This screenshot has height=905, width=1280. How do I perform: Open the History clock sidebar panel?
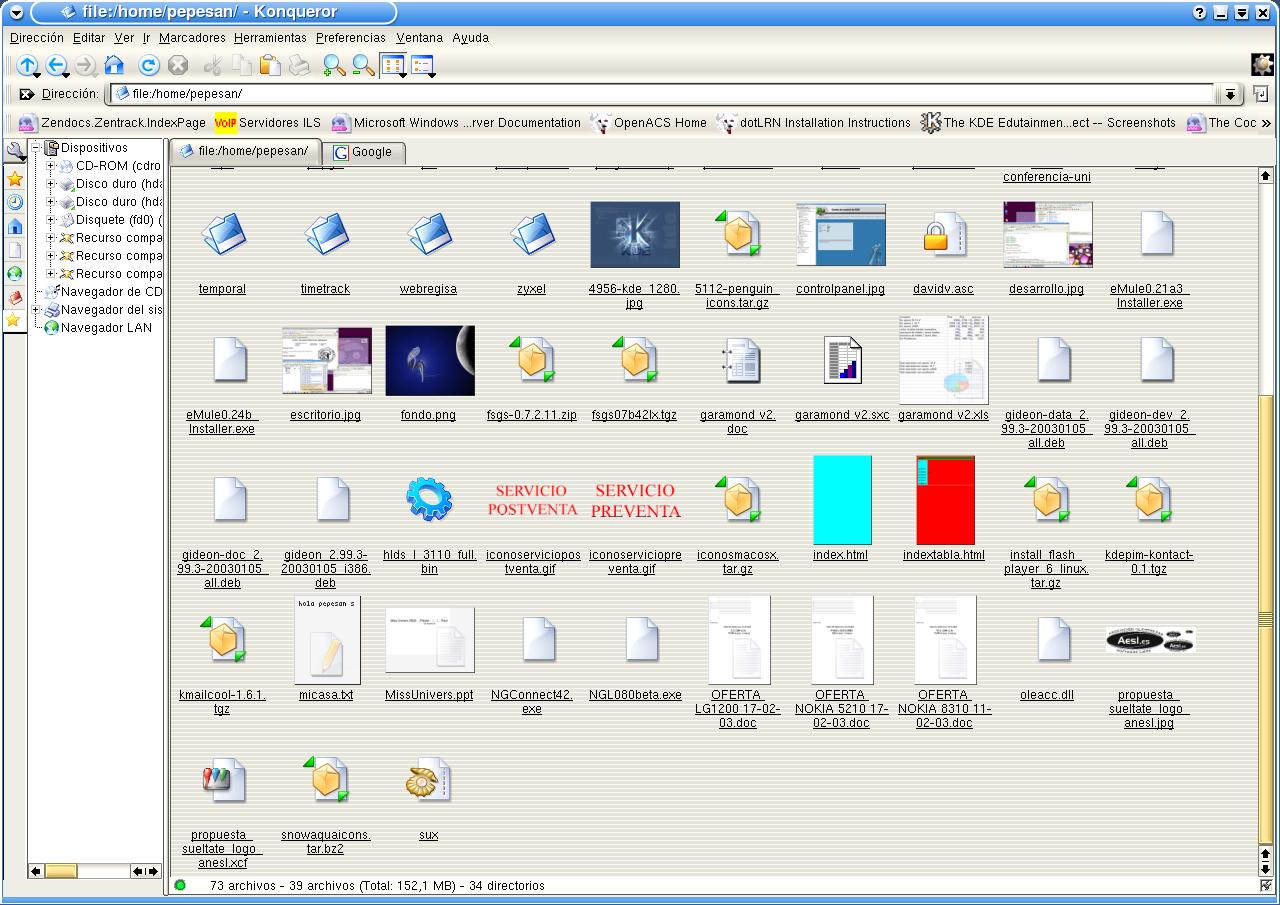click(15, 202)
